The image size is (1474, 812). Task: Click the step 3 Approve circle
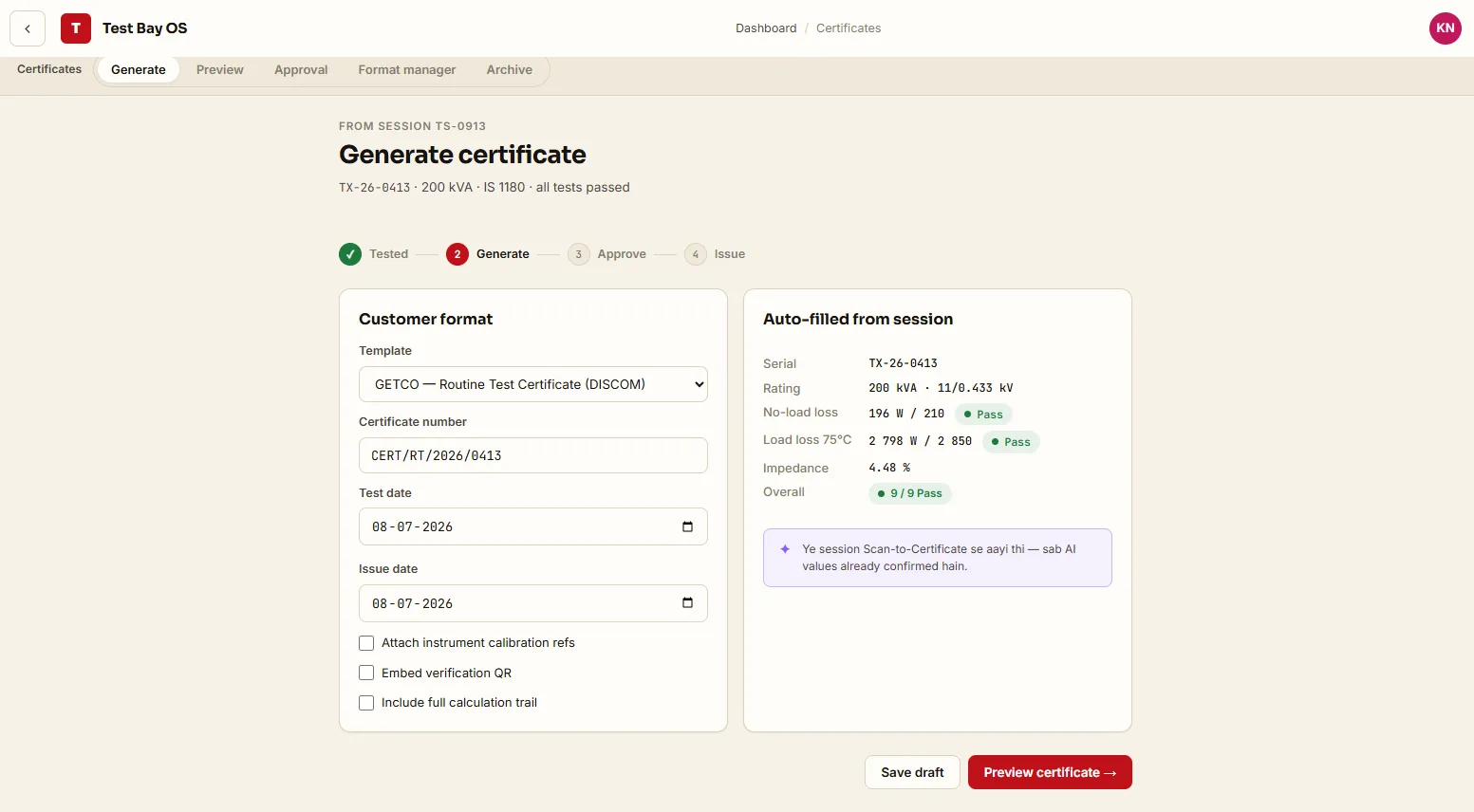click(x=578, y=254)
